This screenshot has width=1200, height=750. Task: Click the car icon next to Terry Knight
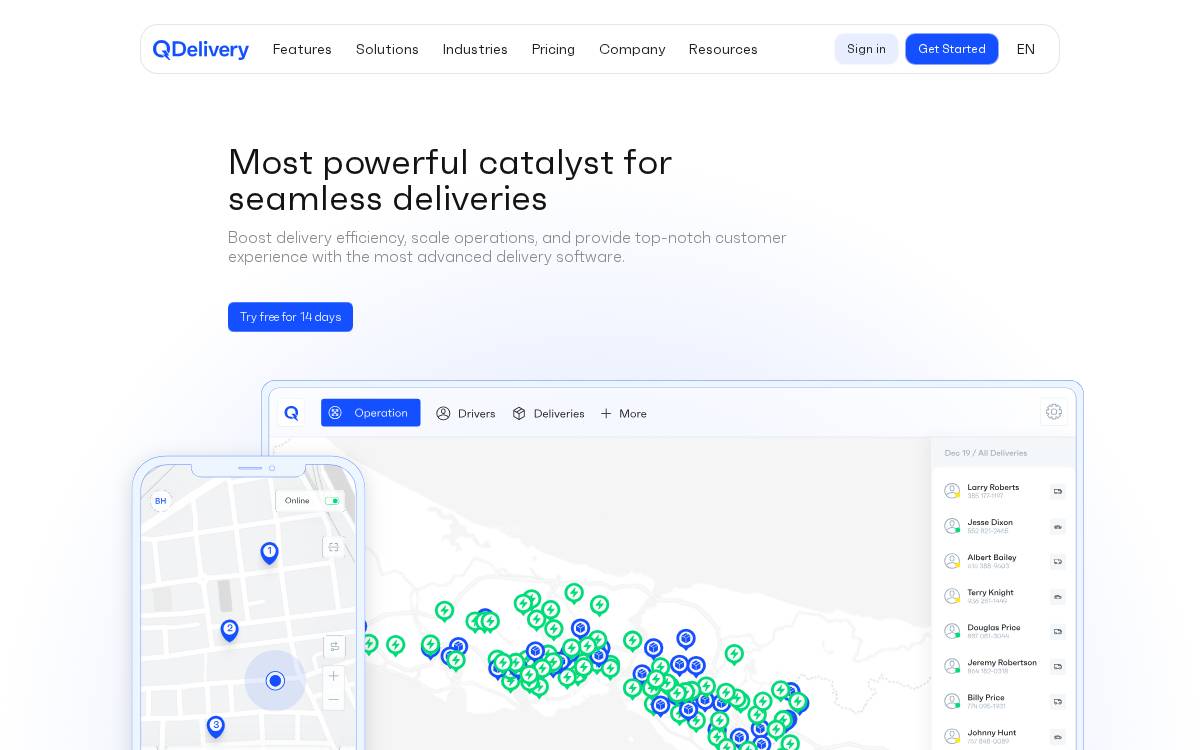[x=1057, y=597]
